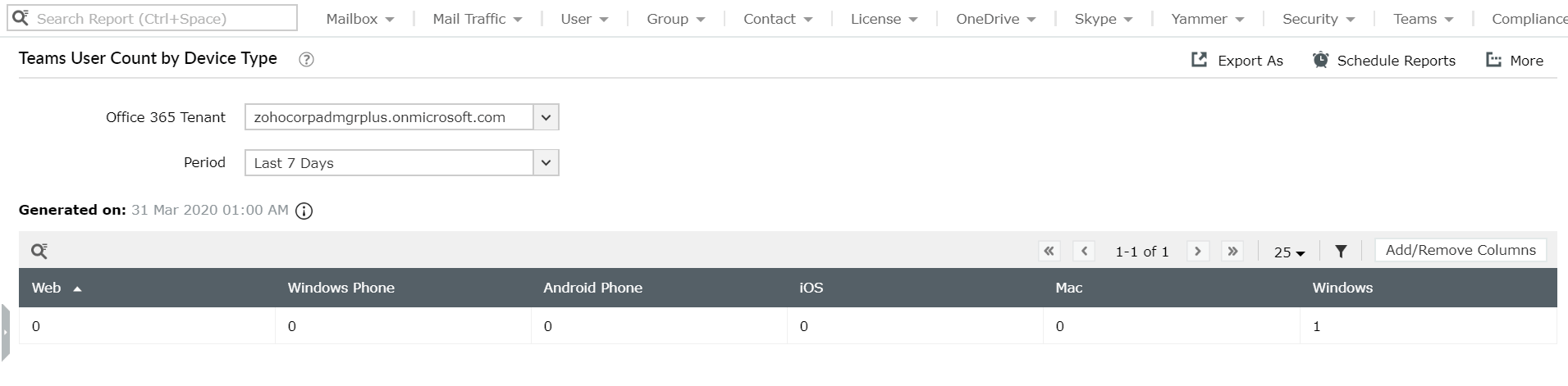Click Export As
The width and height of the screenshot is (1568, 386).
(1237, 60)
